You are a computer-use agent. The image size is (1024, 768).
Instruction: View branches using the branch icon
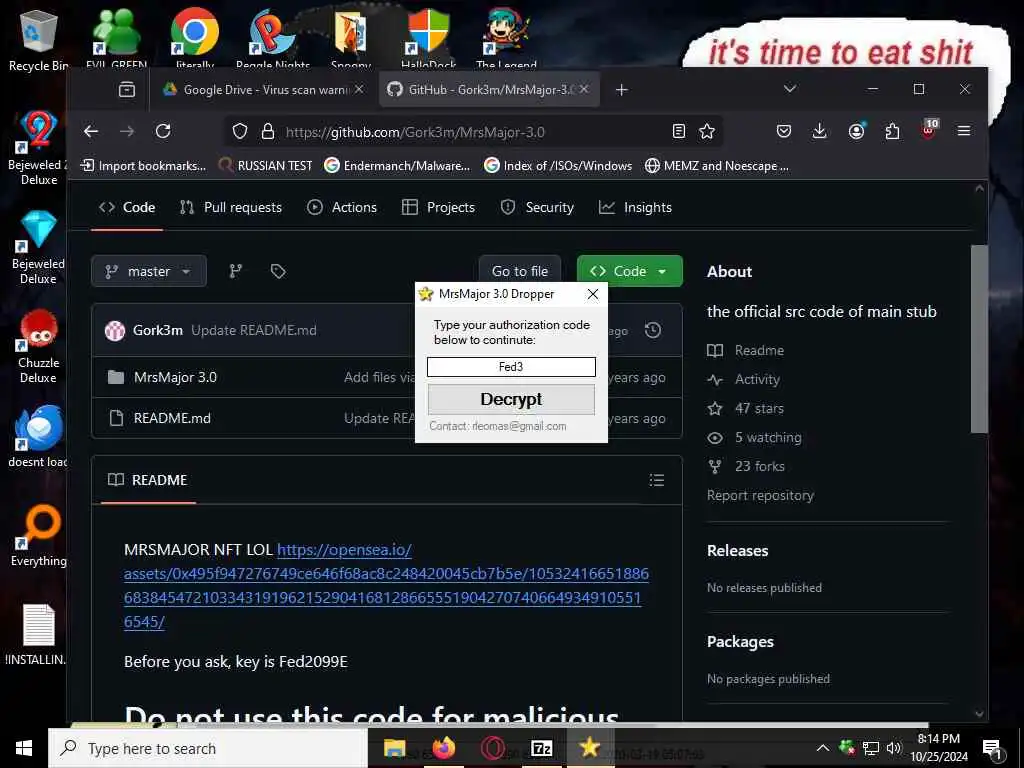point(236,271)
